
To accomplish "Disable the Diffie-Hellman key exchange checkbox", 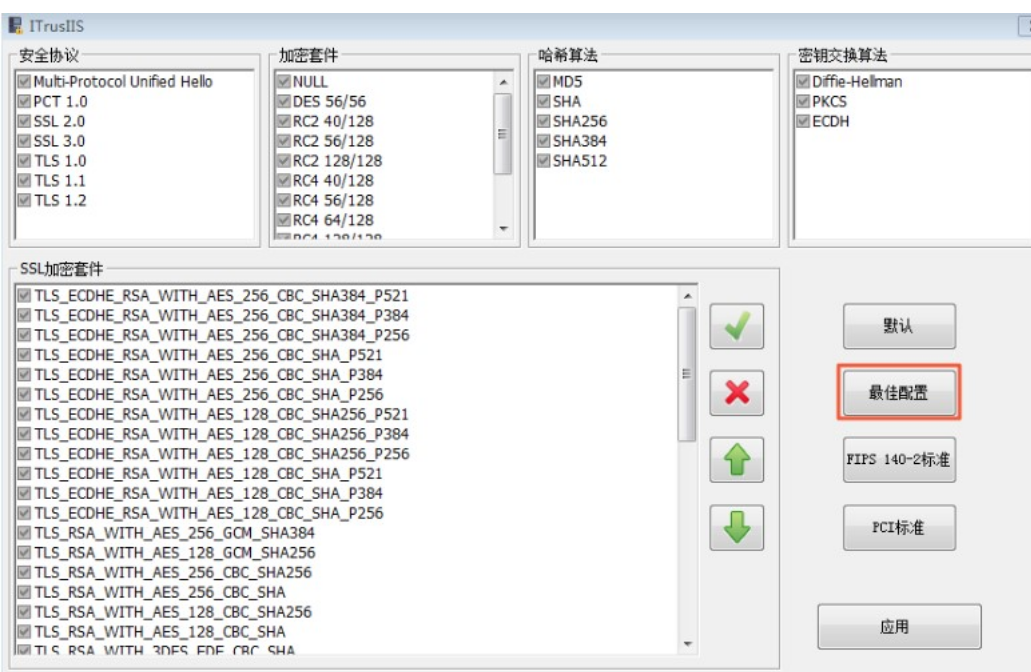I will click(x=803, y=82).
